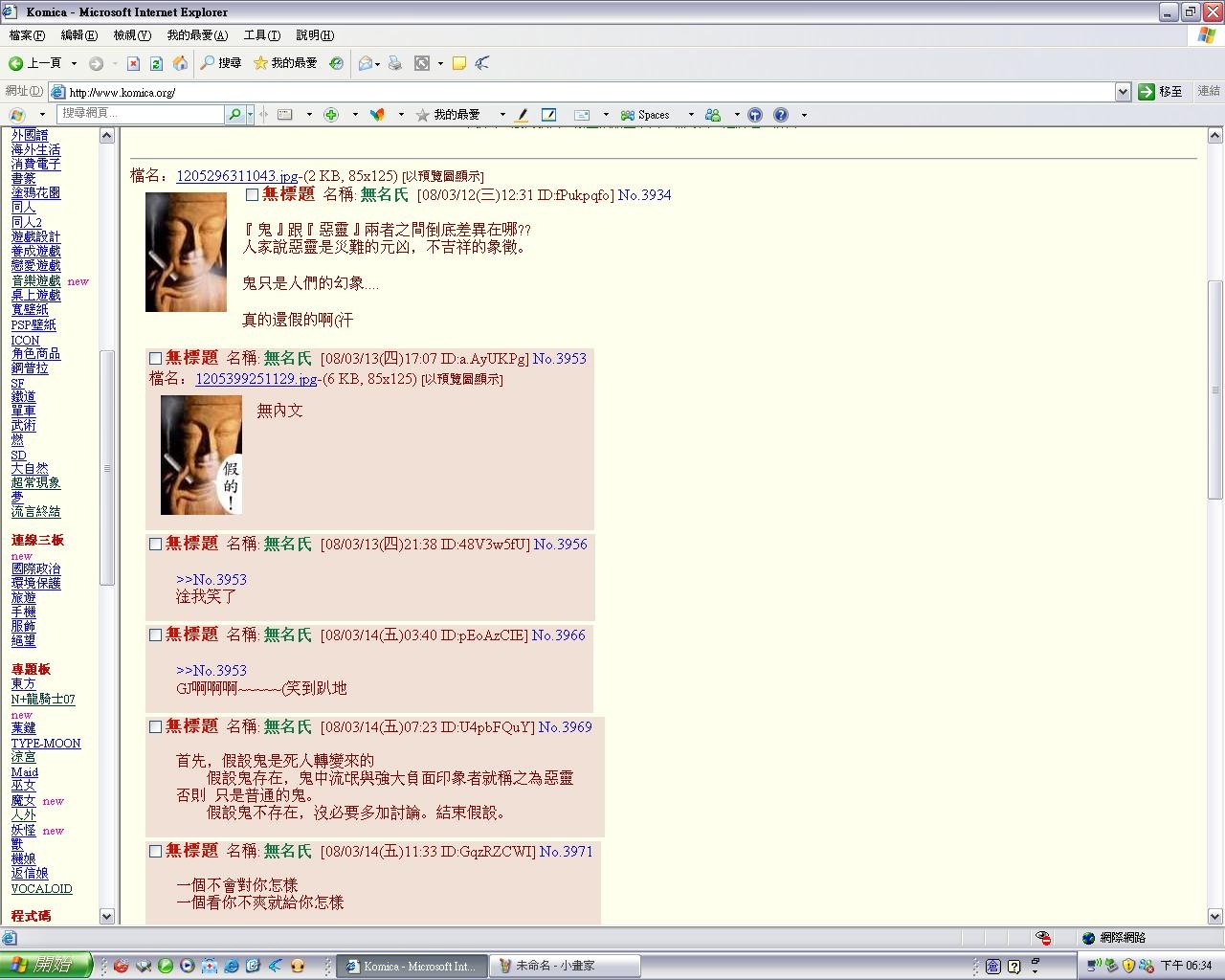Click the yellow note icon in toolbar
Viewport: 1225px width, 980px height.
pyautogui.click(x=459, y=63)
